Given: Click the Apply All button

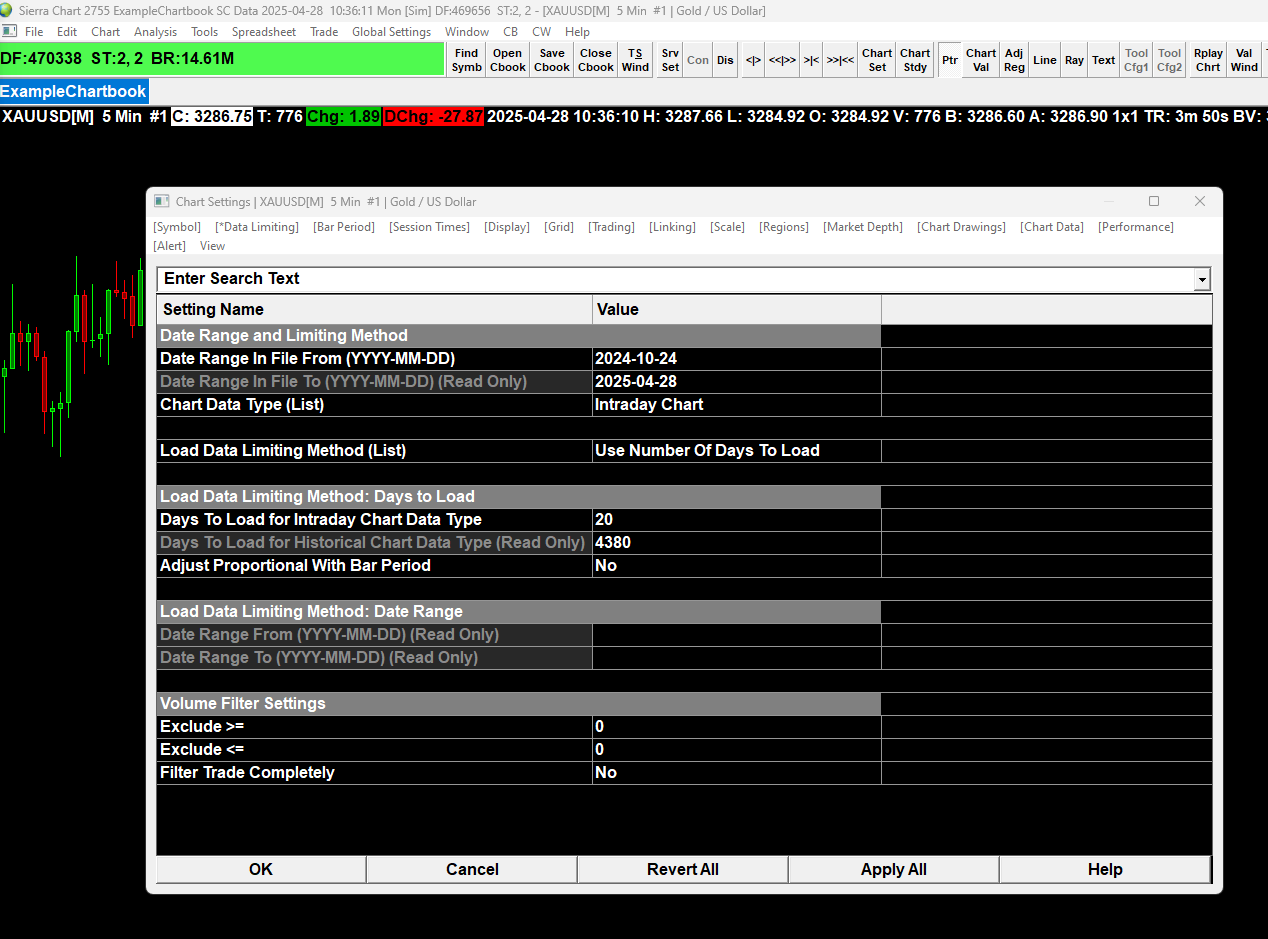Looking at the screenshot, I should coord(894,870).
